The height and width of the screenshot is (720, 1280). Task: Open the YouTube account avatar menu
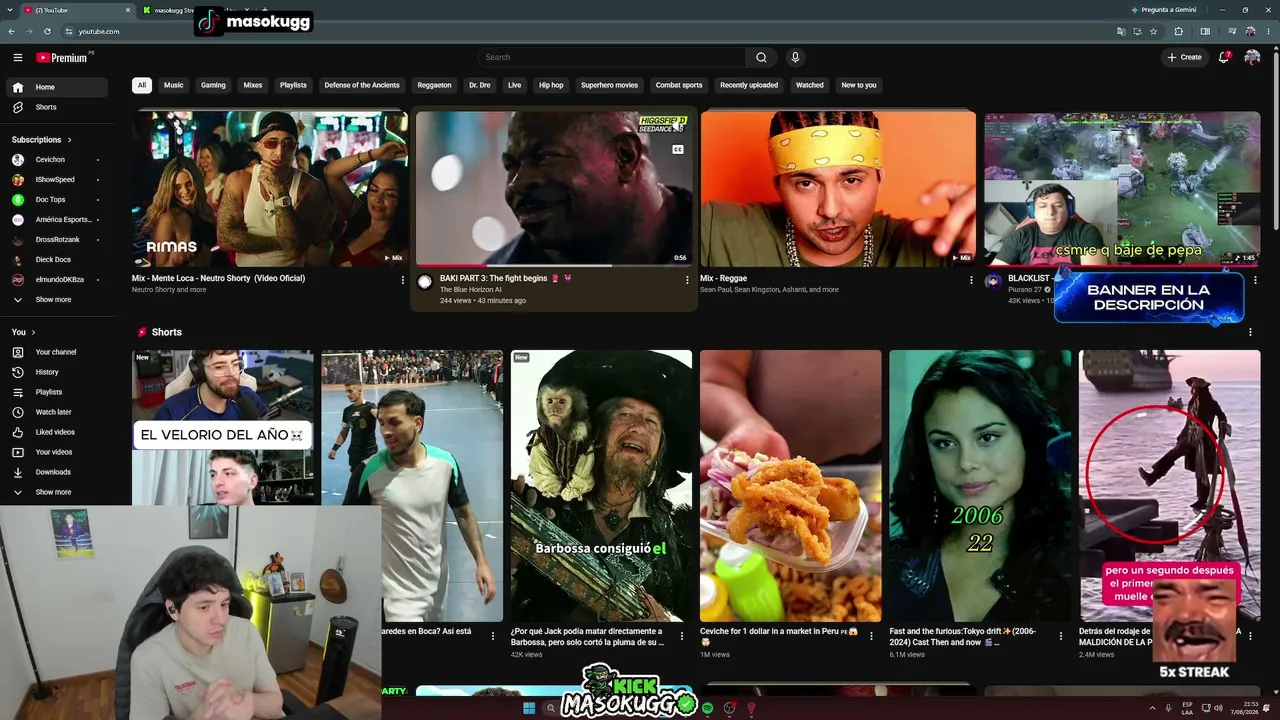(1252, 57)
